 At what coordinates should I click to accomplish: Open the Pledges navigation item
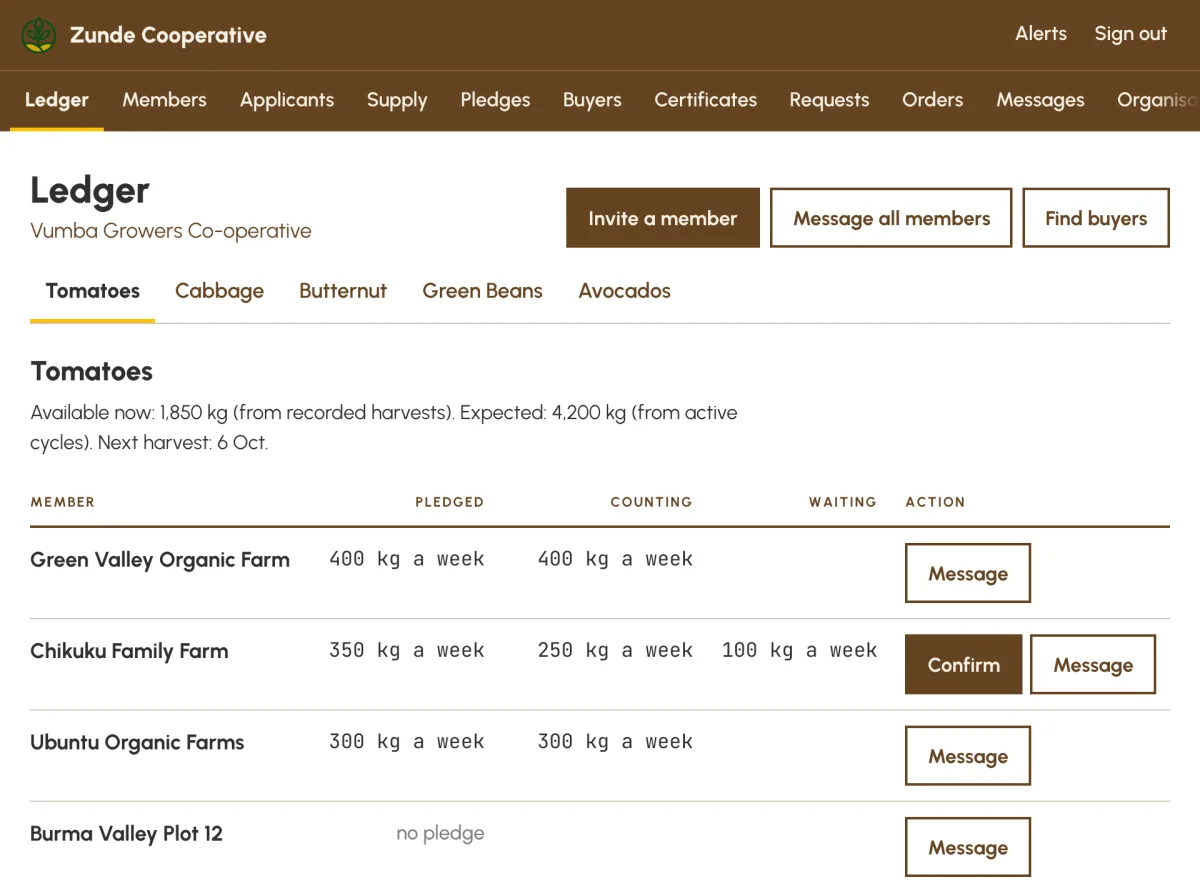coord(495,100)
